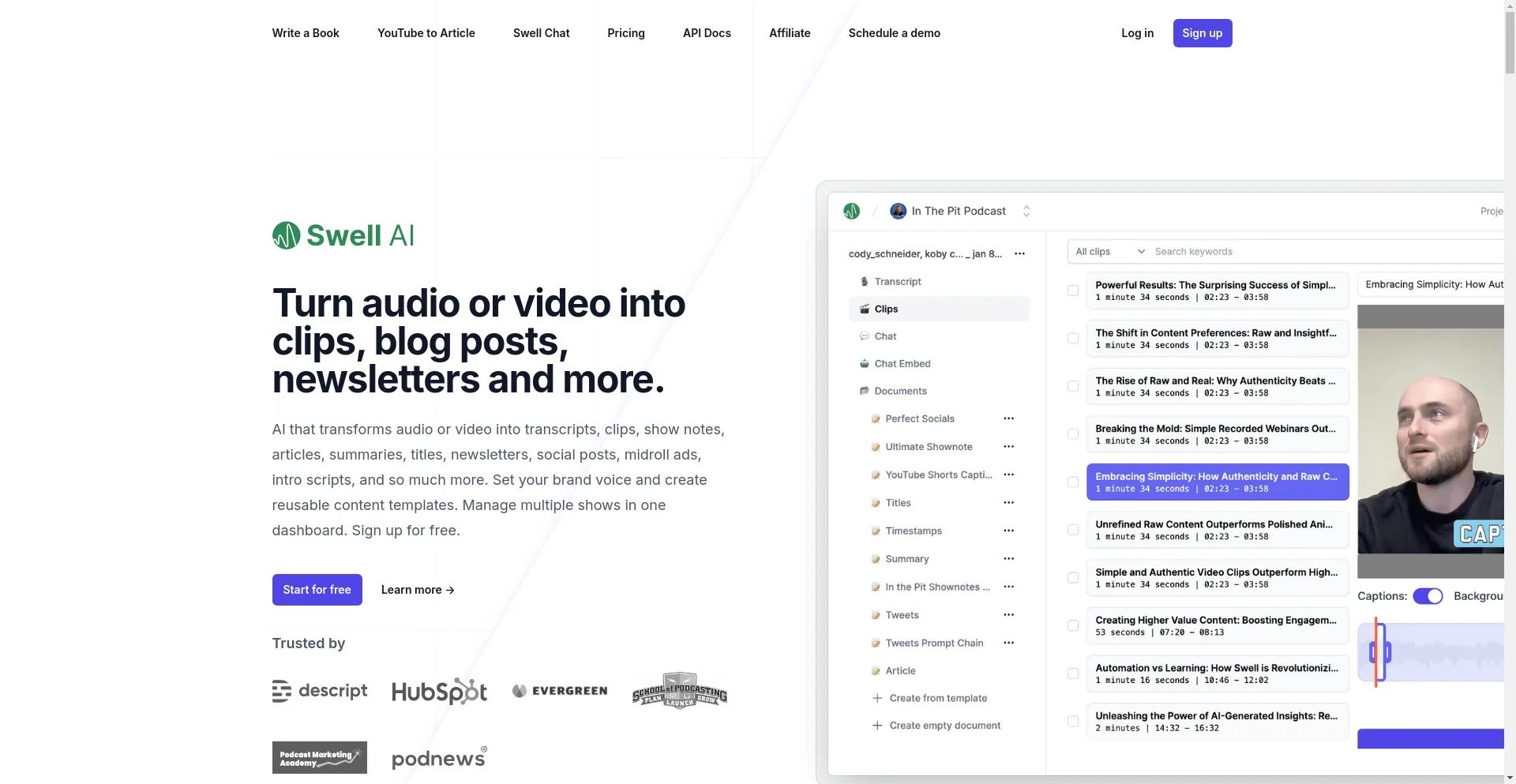
Task: Open options menu for the cody_schneider episode
Action: 1019,253
